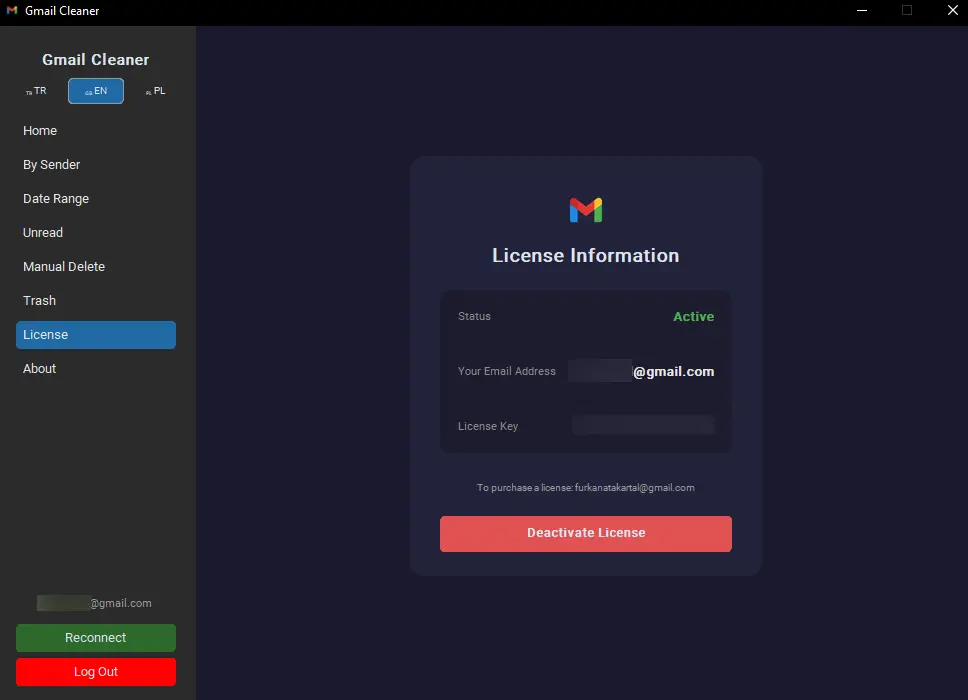Open the About page
968x700 pixels.
[96, 369]
